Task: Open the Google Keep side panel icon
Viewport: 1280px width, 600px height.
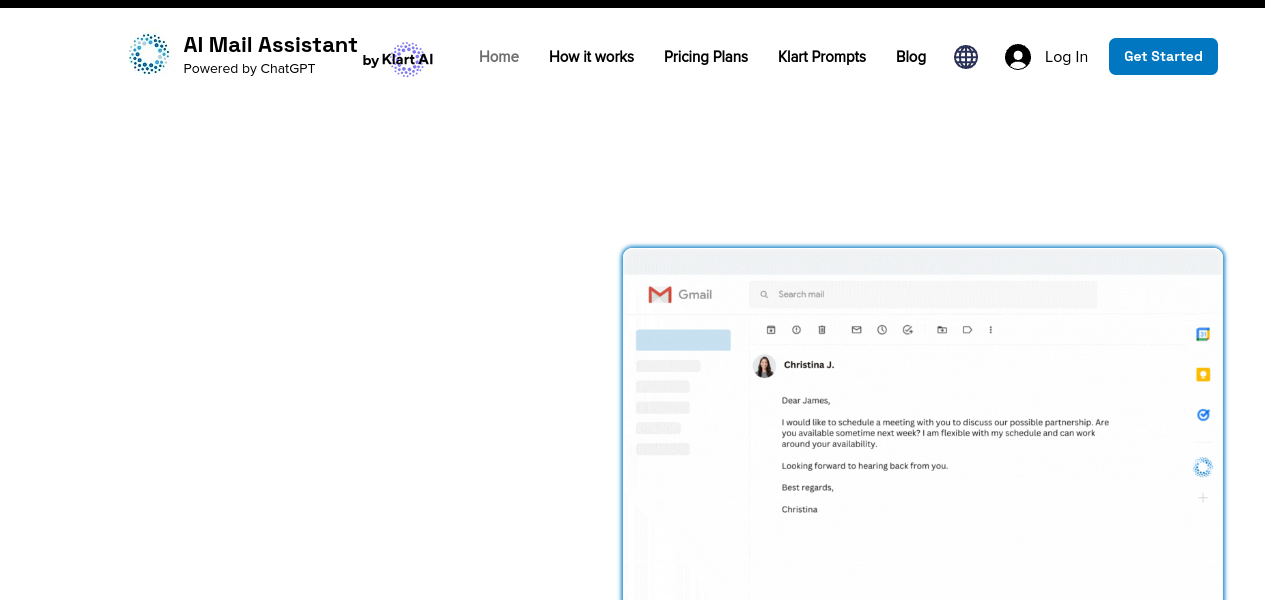Action: click(1203, 375)
